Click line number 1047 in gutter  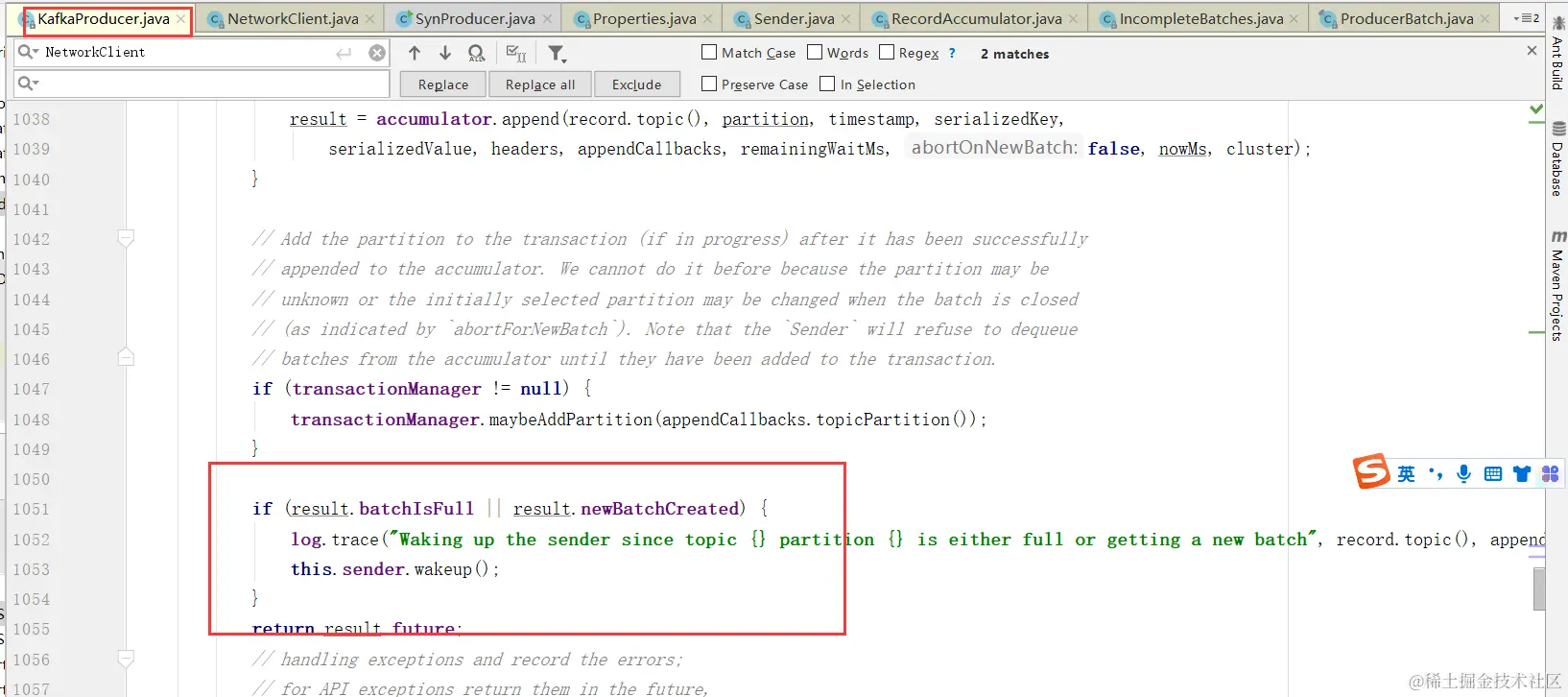click(x=31, y=389)
